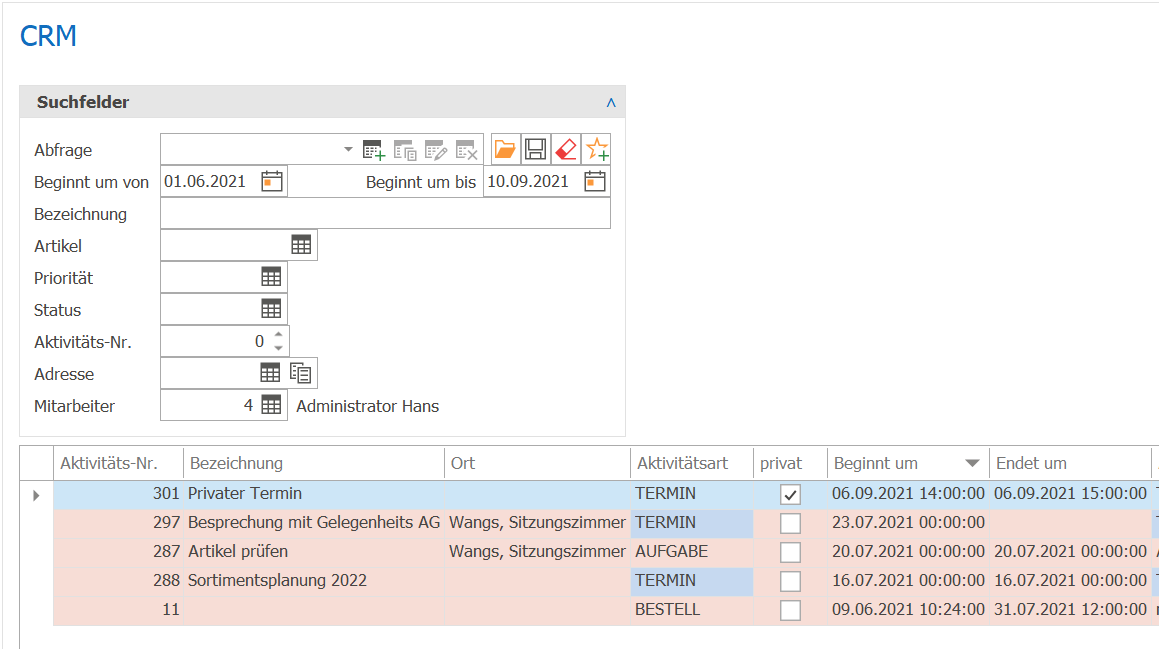Open Priorität lookup table icon
Image resolution: width=1159 pixels, height=649 pixels.
(x=271, y=276)
